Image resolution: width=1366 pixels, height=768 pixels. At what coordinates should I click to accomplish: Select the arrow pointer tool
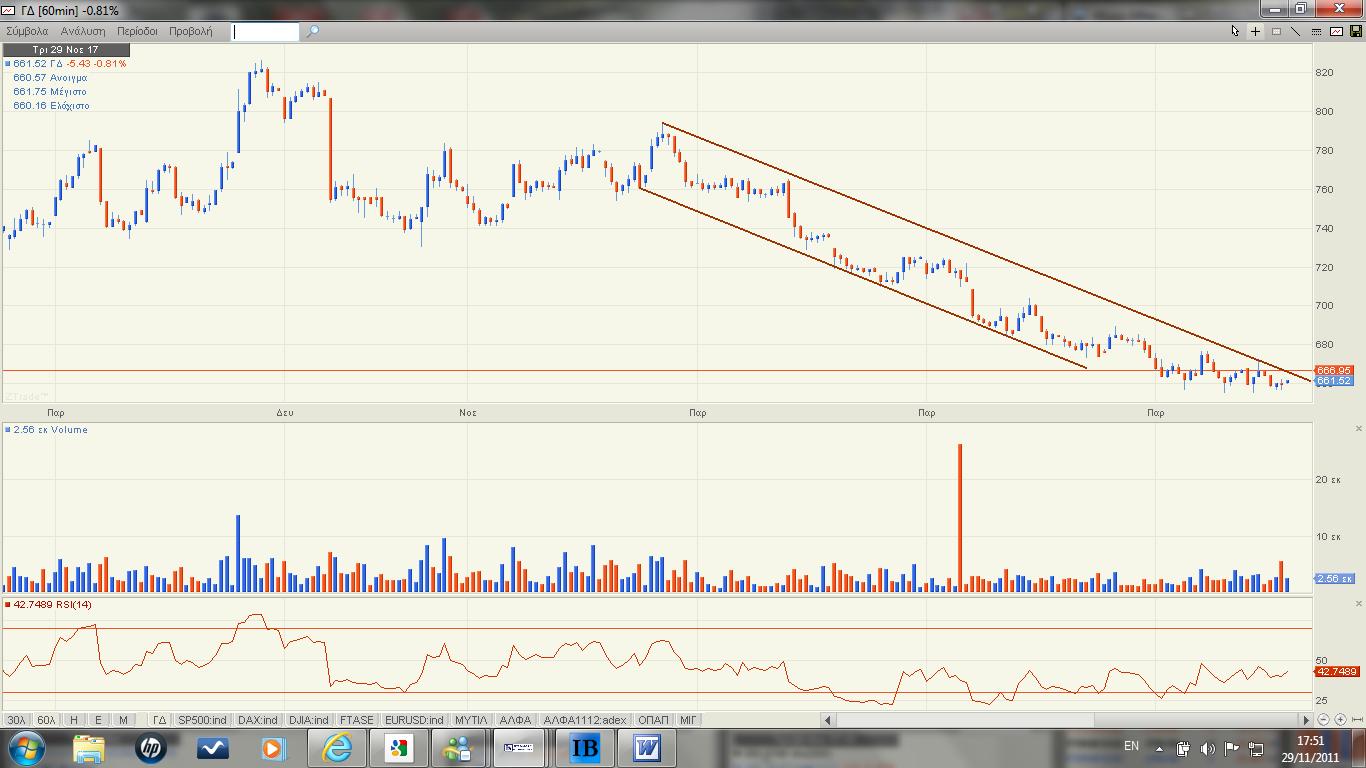pyautogui.click(x=1235, y=31)
